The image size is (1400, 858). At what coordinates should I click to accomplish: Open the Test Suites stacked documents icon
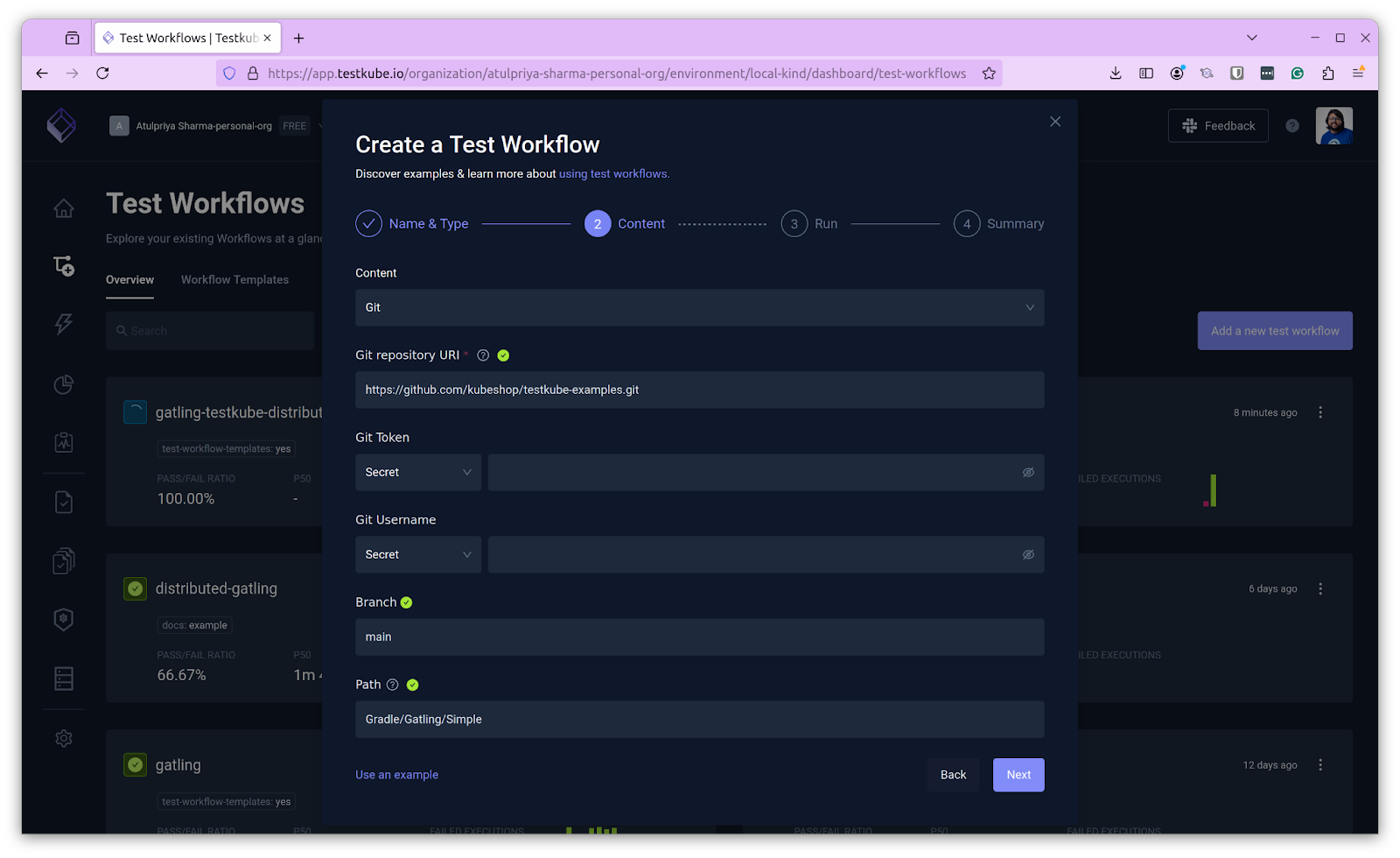tap(64, 560)
